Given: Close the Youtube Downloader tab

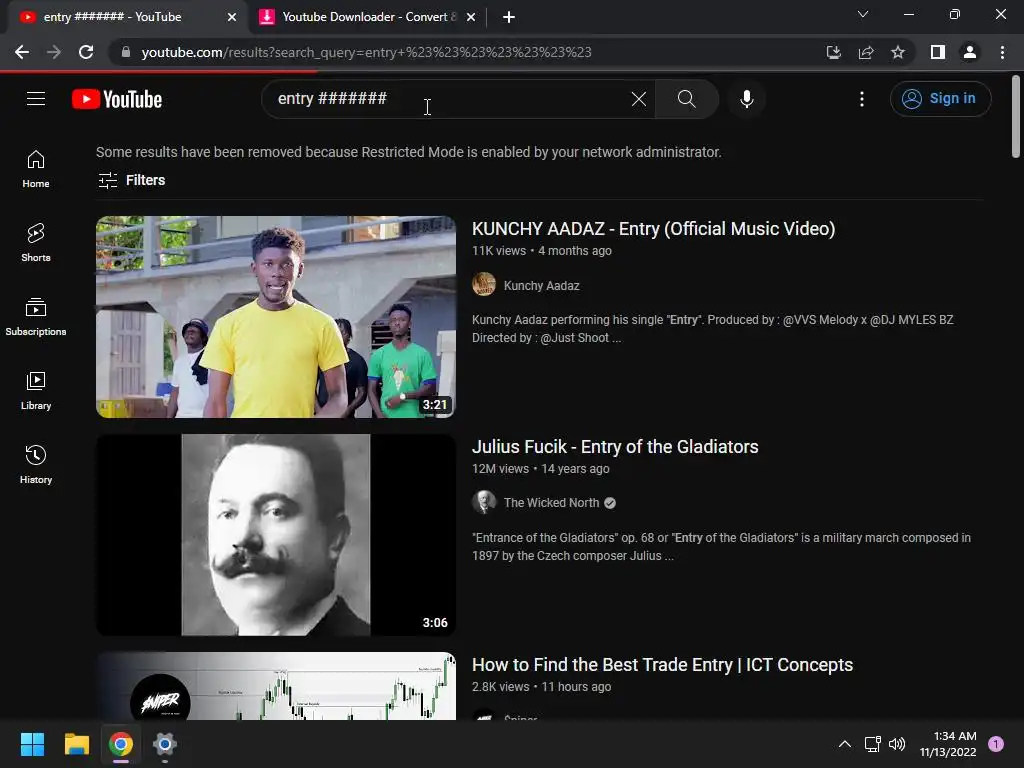Looking at the screenshot, I should [471, 17].
